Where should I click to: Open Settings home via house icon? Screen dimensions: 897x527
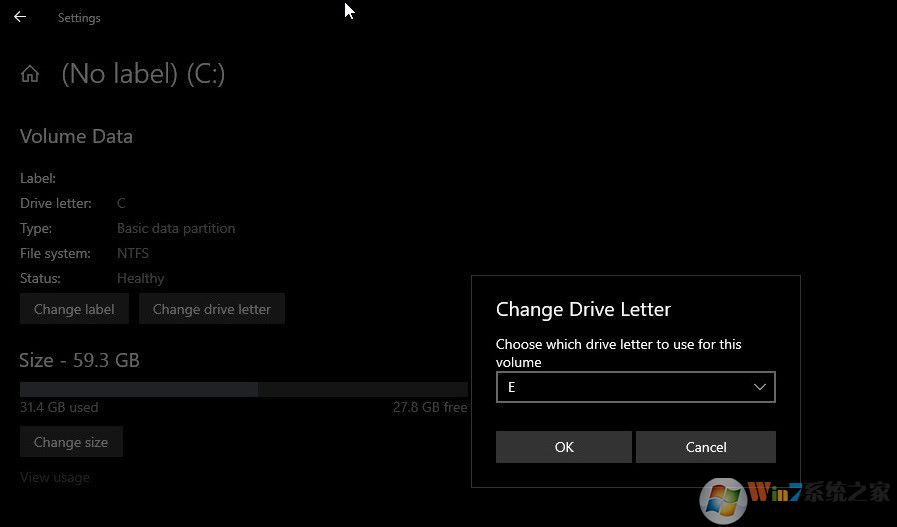[30, 74]
